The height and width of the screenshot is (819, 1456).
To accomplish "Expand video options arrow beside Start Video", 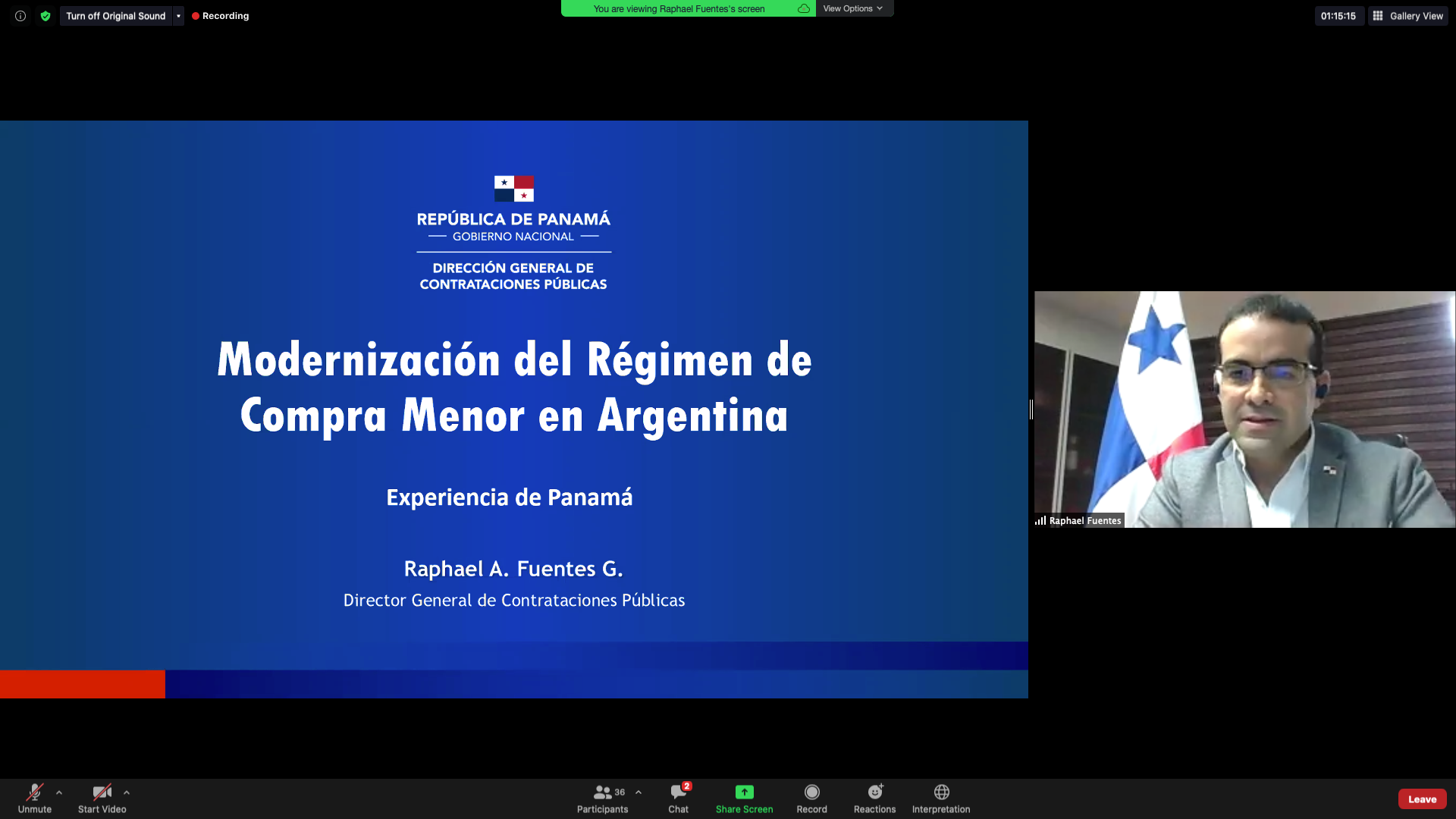I will 127,792.
